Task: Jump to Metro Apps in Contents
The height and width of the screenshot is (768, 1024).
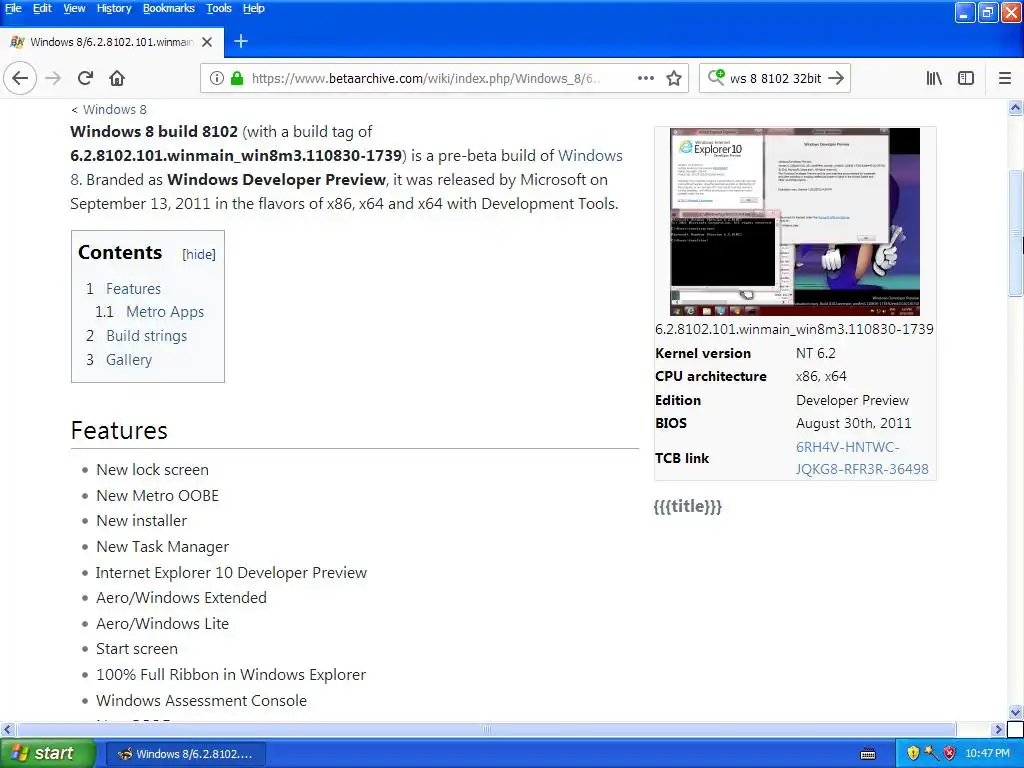Action: (165, 312)
